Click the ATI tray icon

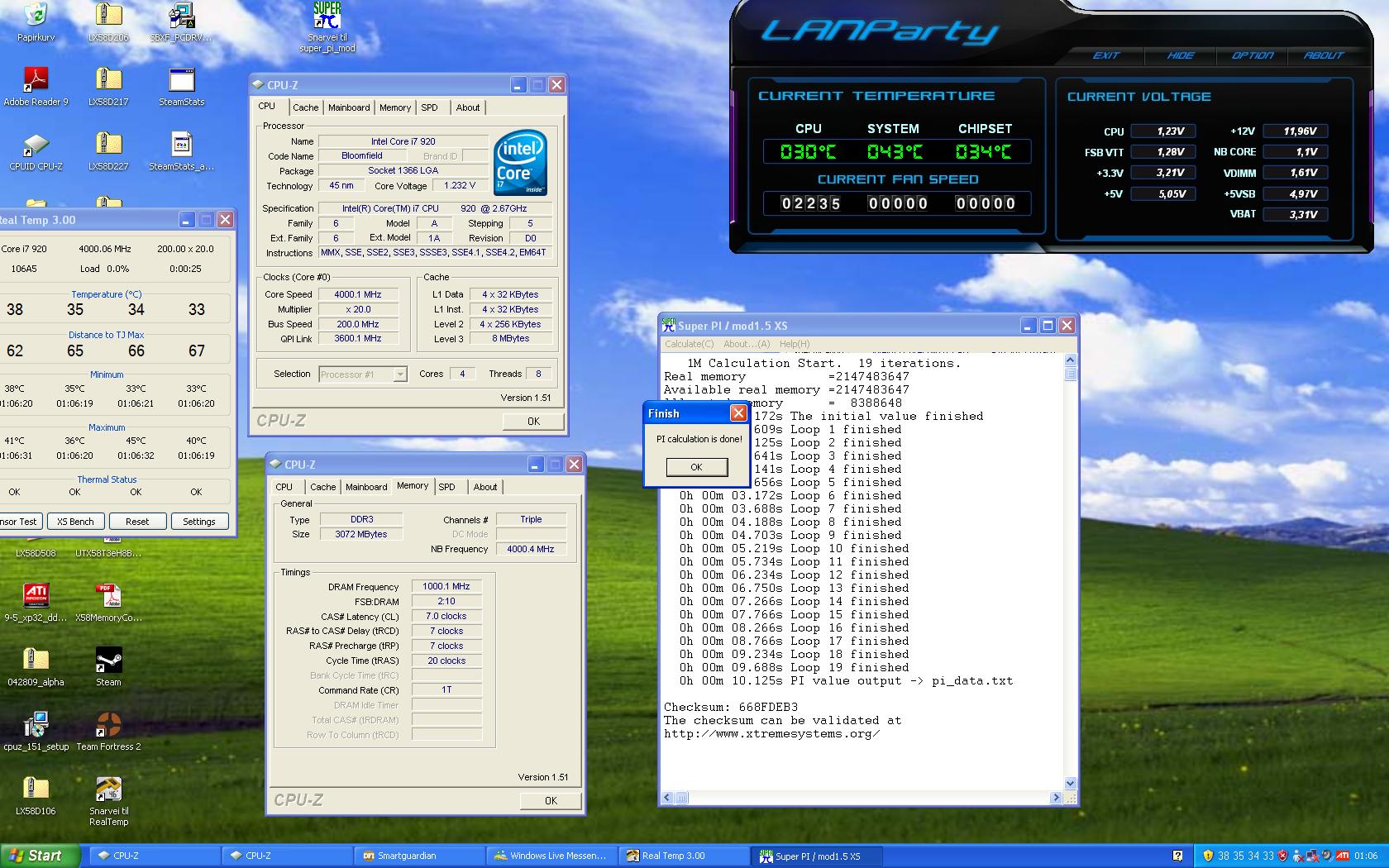click(x=1343, y=856)
